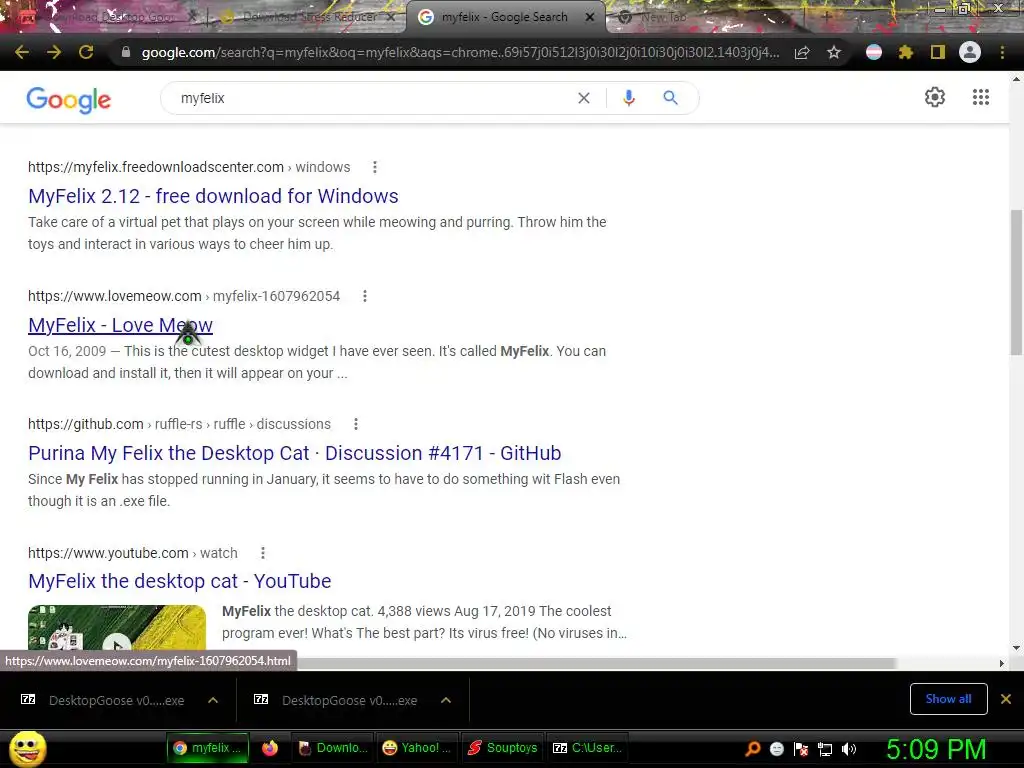Select the myfelix Chrome taskbar button
The image size is (1024, 768).
click(x=208, y=748)
